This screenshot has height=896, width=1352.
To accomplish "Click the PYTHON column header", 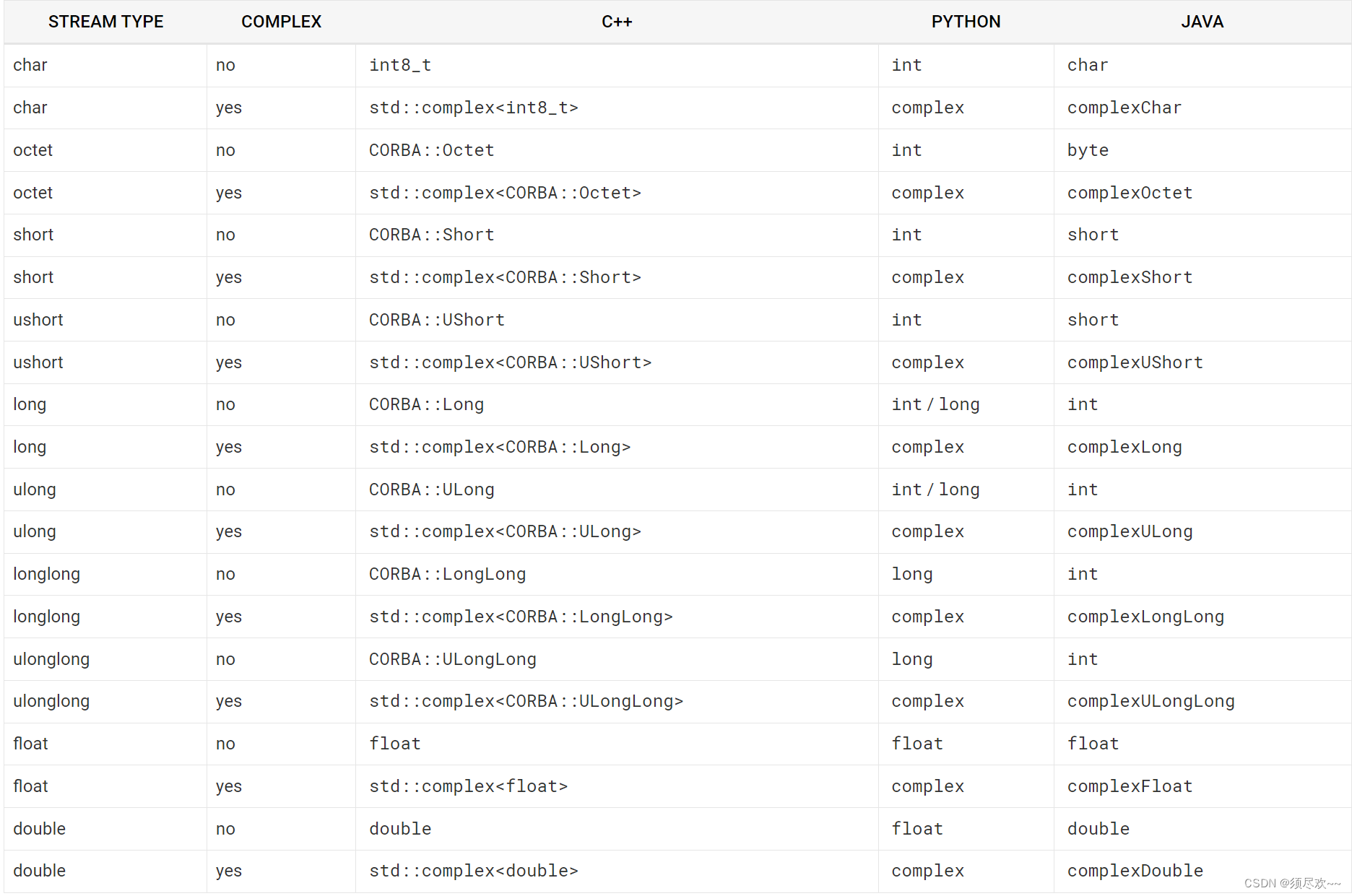I will click(x=966, y=22).
